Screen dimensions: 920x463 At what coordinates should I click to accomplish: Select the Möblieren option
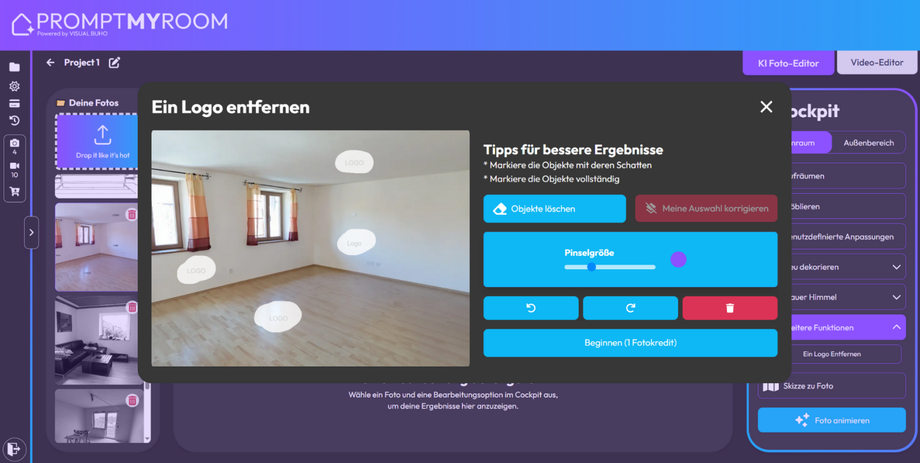[x=847, y=206]
